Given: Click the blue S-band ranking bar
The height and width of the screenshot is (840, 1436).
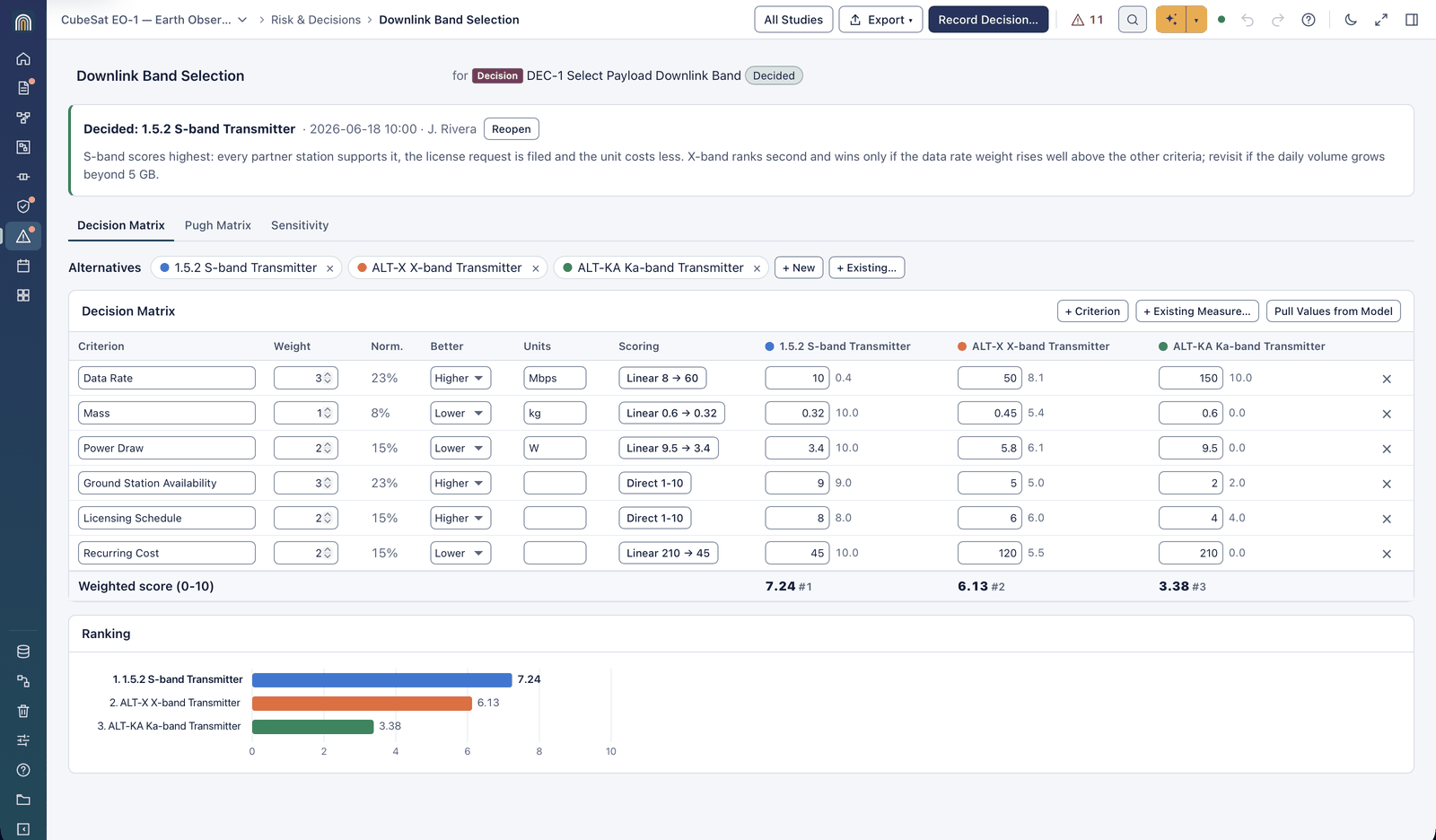Looking at the screenshot, I should tap(382, 680).
